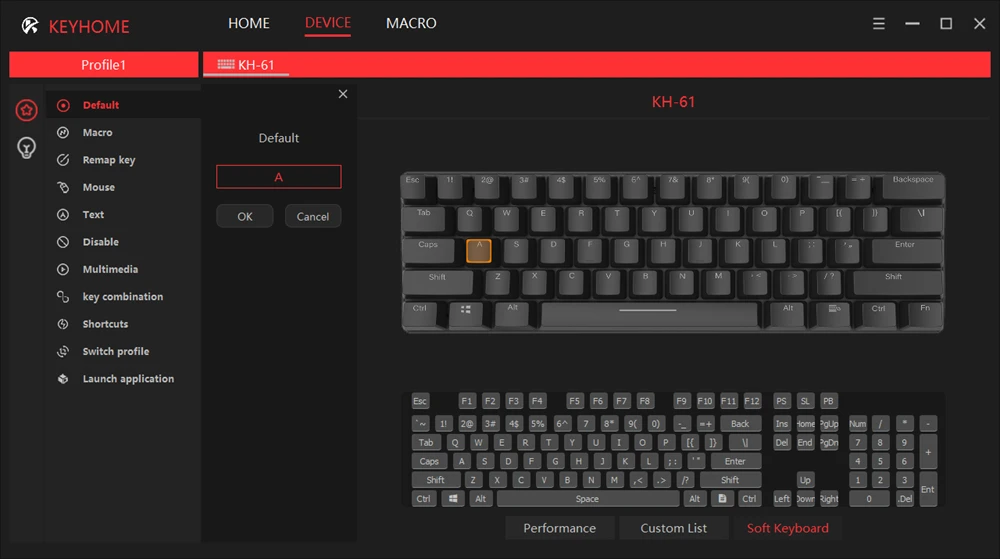Open the lightbulb lighting sidebar icon
Screen dimensions: 1000x559
pyautogui.click(x=26, y=148)
